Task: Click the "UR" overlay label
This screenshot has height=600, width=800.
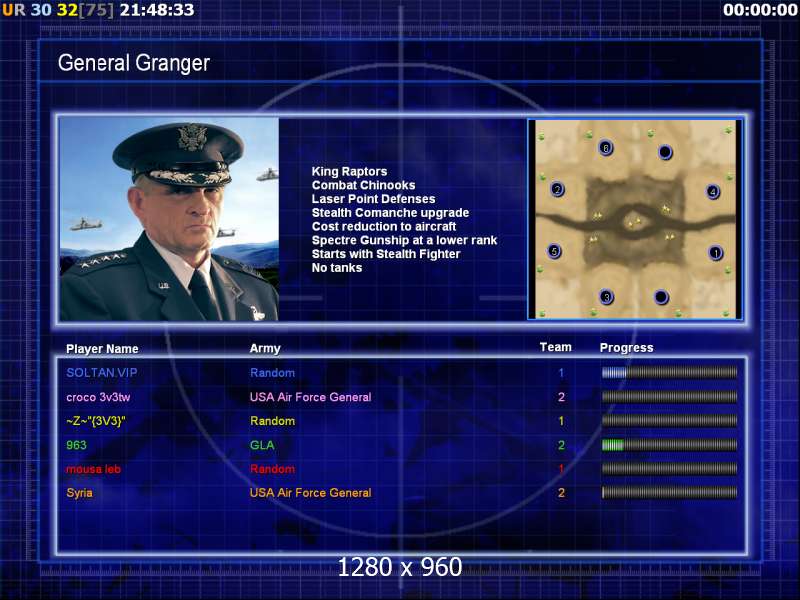Action: (13, 10)
